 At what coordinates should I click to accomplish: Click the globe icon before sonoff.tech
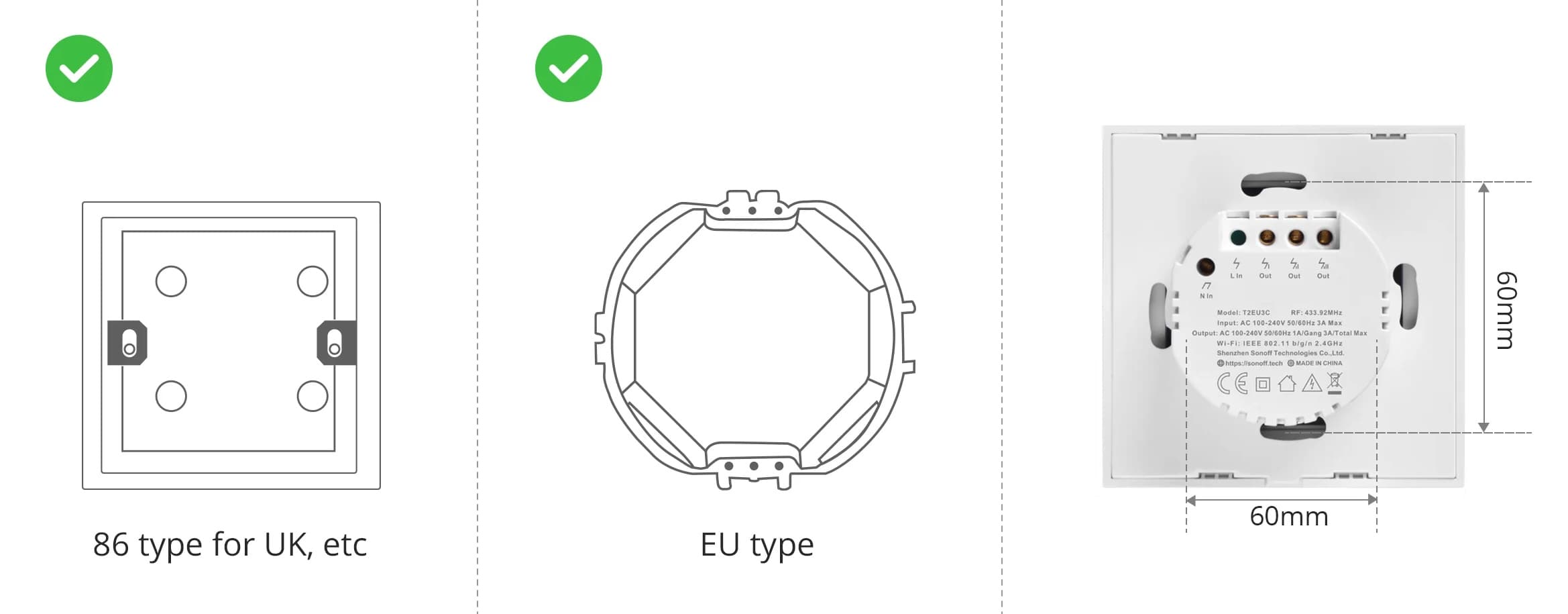(x=1221, y=363)
